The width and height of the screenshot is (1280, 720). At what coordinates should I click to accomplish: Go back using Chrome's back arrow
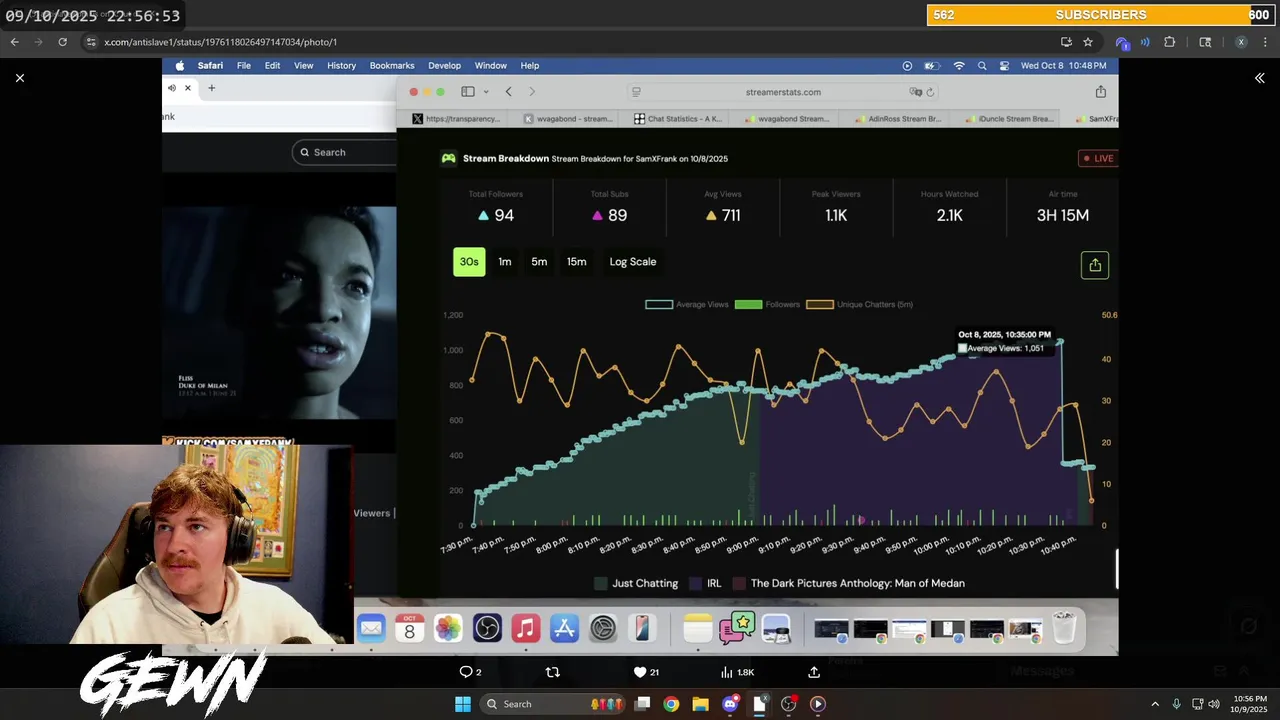tap(15, 42)
